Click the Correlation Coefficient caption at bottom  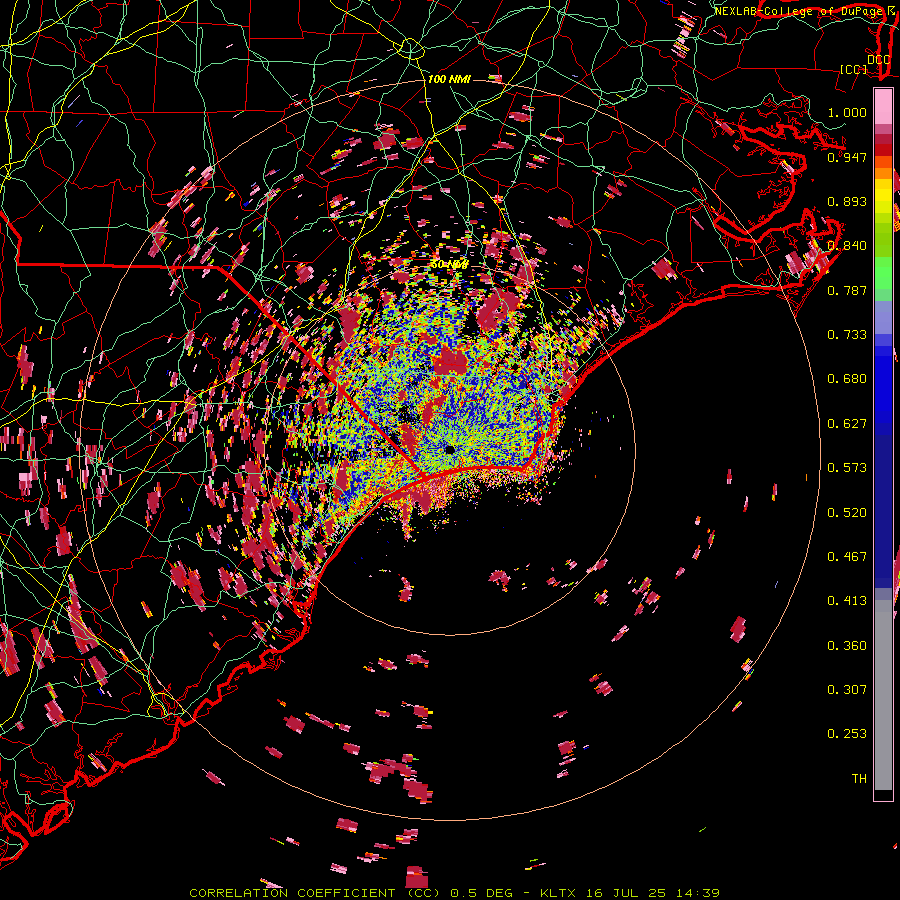(x=454, y=893)
